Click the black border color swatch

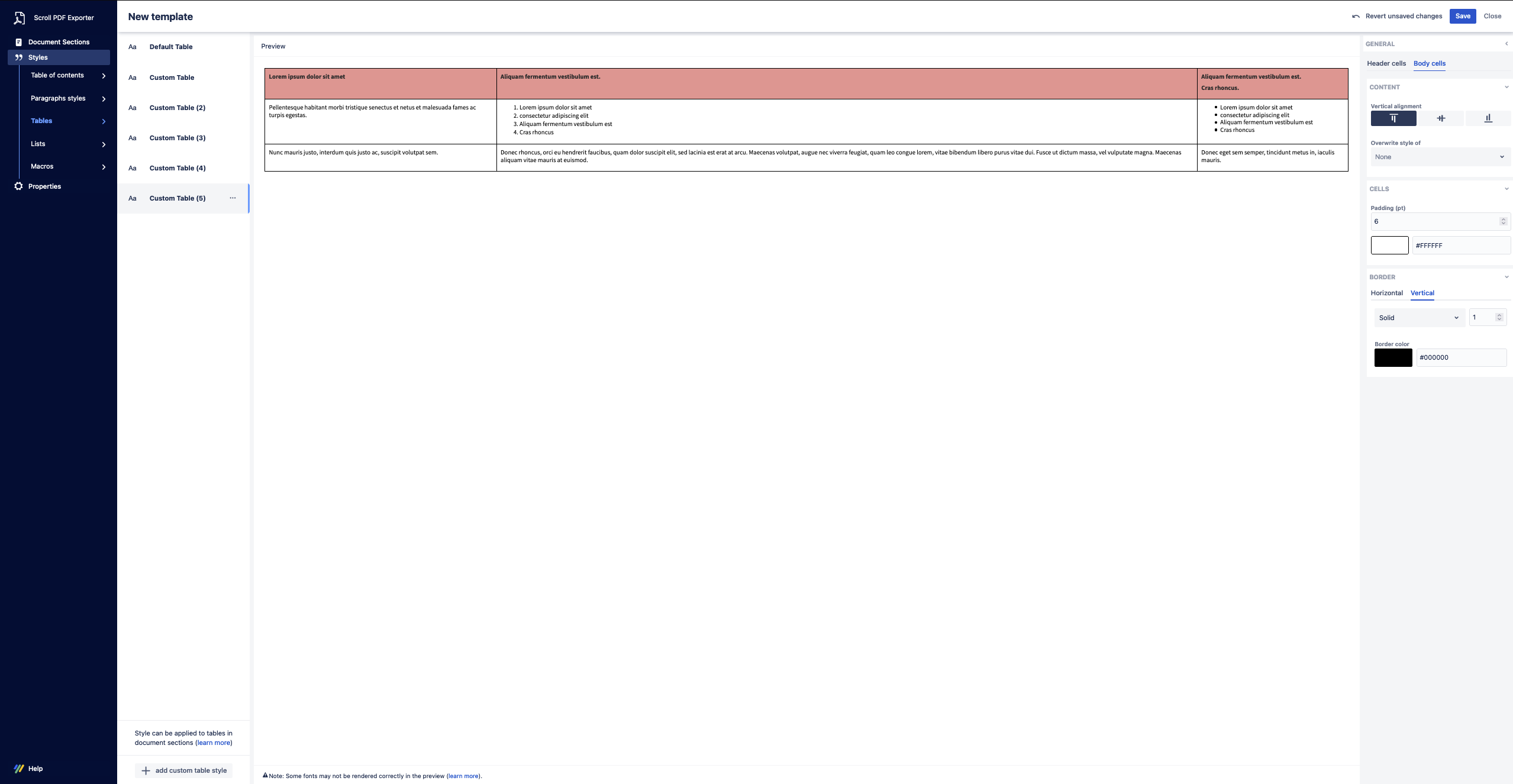click(1393, 357)
